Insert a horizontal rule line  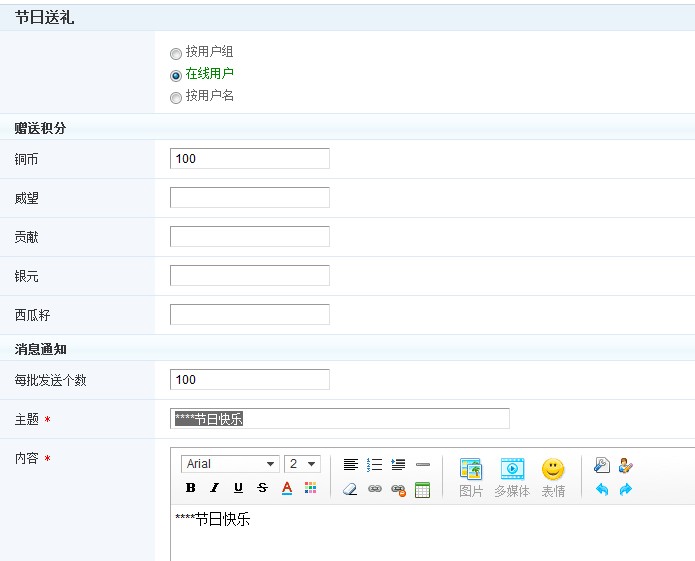pyautogui.click(x=423, y=464)
